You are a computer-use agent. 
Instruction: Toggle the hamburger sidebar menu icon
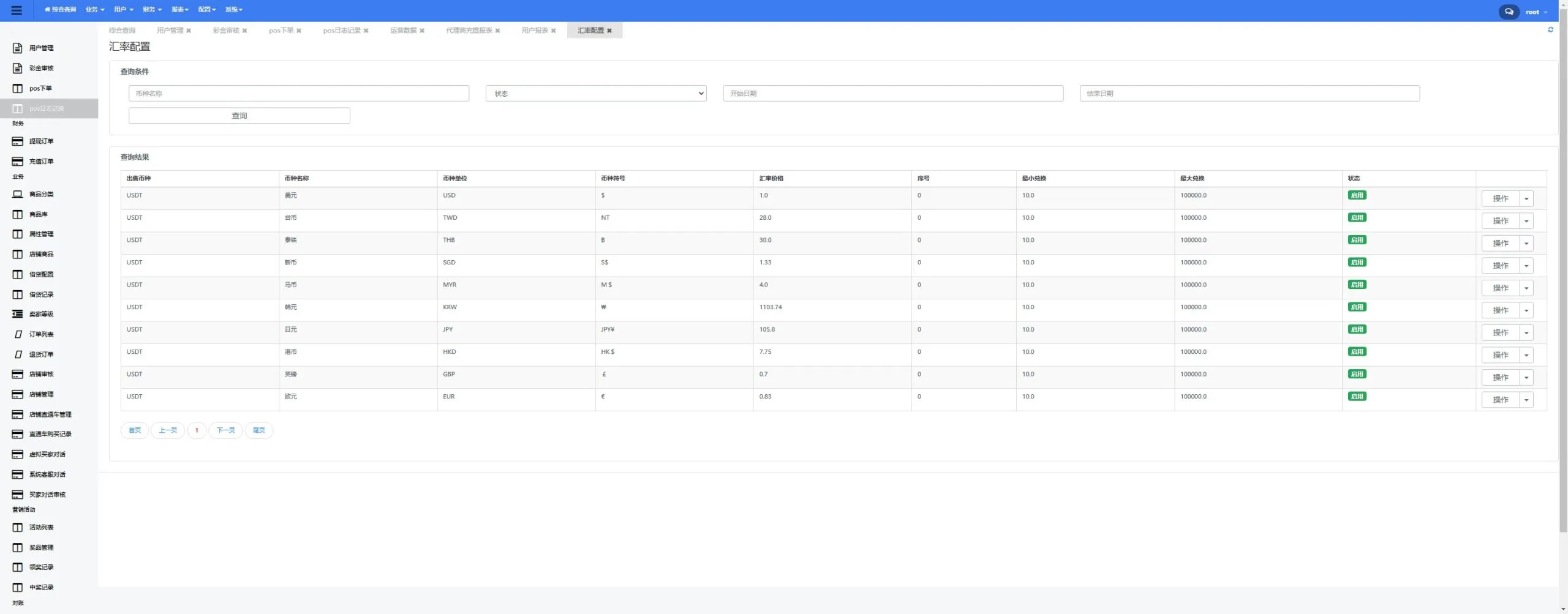pyautogui.click(x=17, y=10)
